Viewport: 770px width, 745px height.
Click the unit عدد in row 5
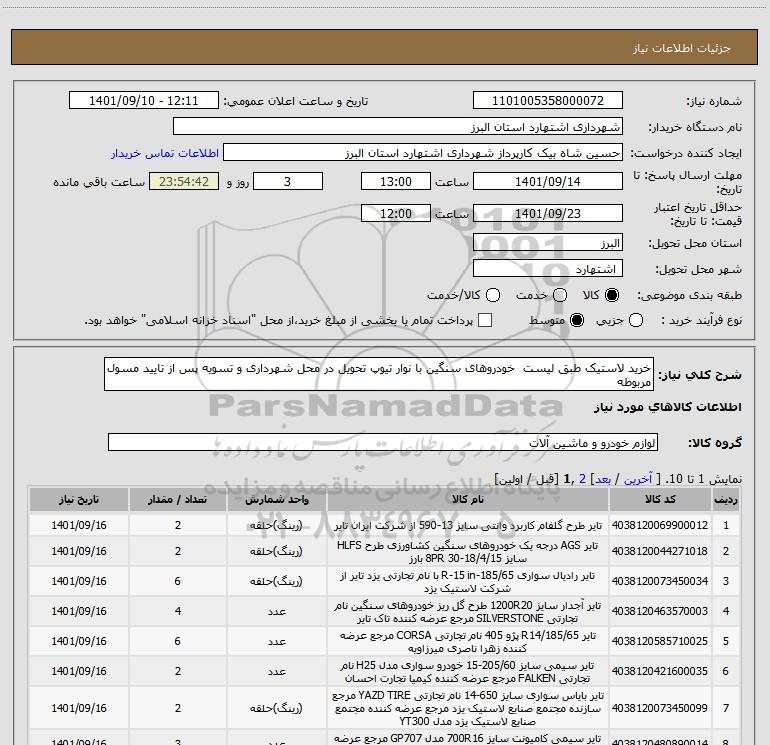[x=277, y=641]
